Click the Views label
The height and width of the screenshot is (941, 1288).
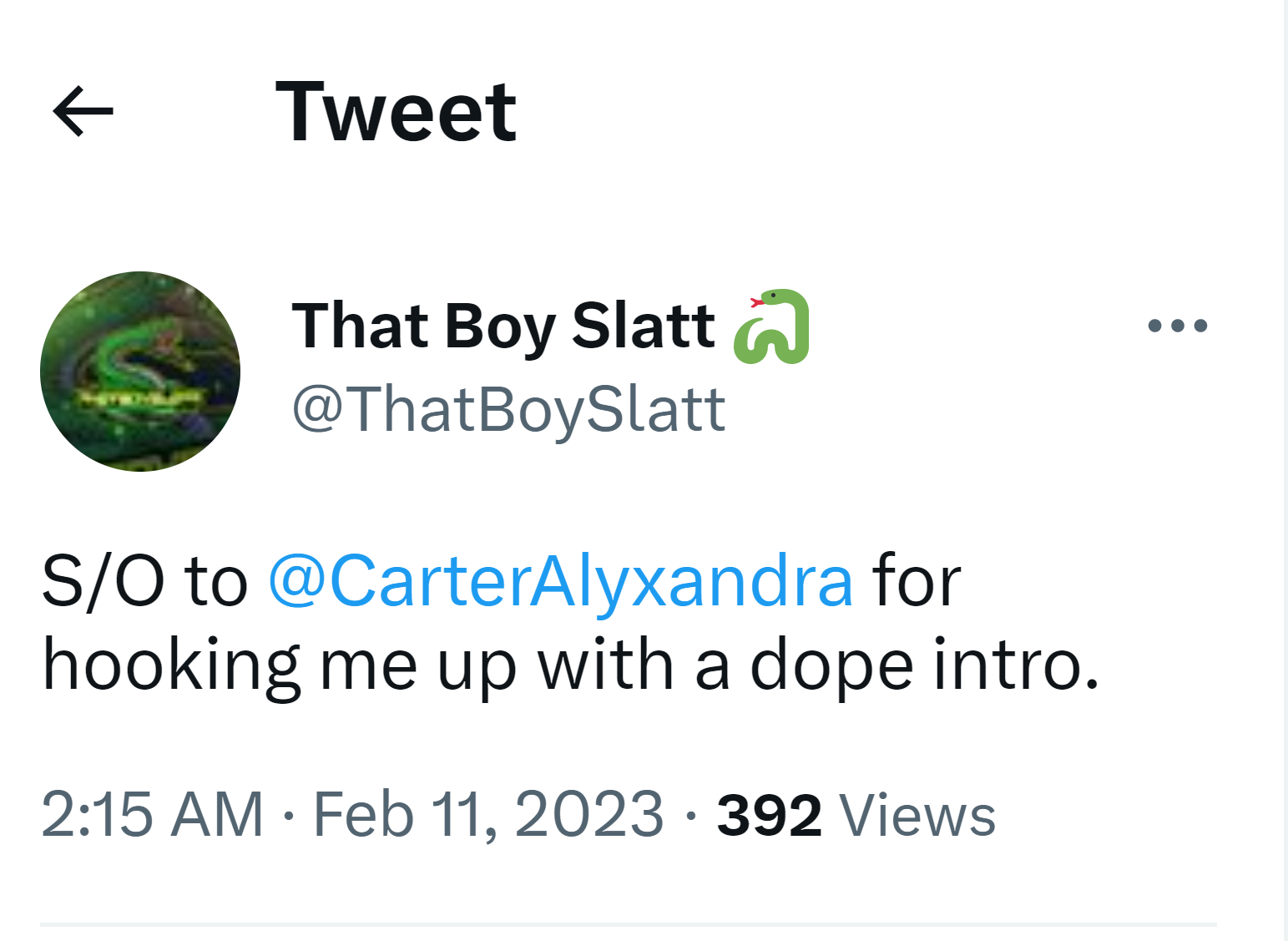point(917,815)
